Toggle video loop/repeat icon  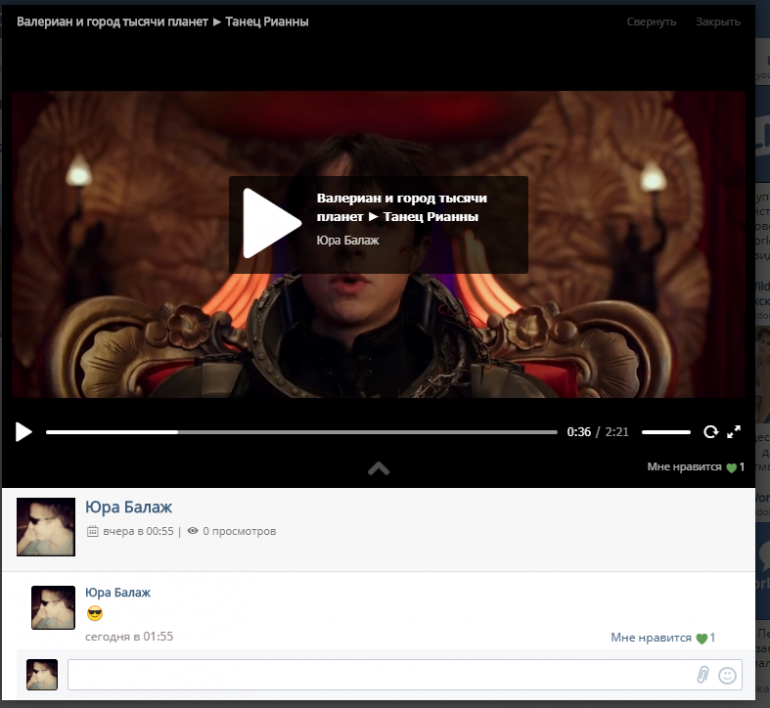click(710, 432)
